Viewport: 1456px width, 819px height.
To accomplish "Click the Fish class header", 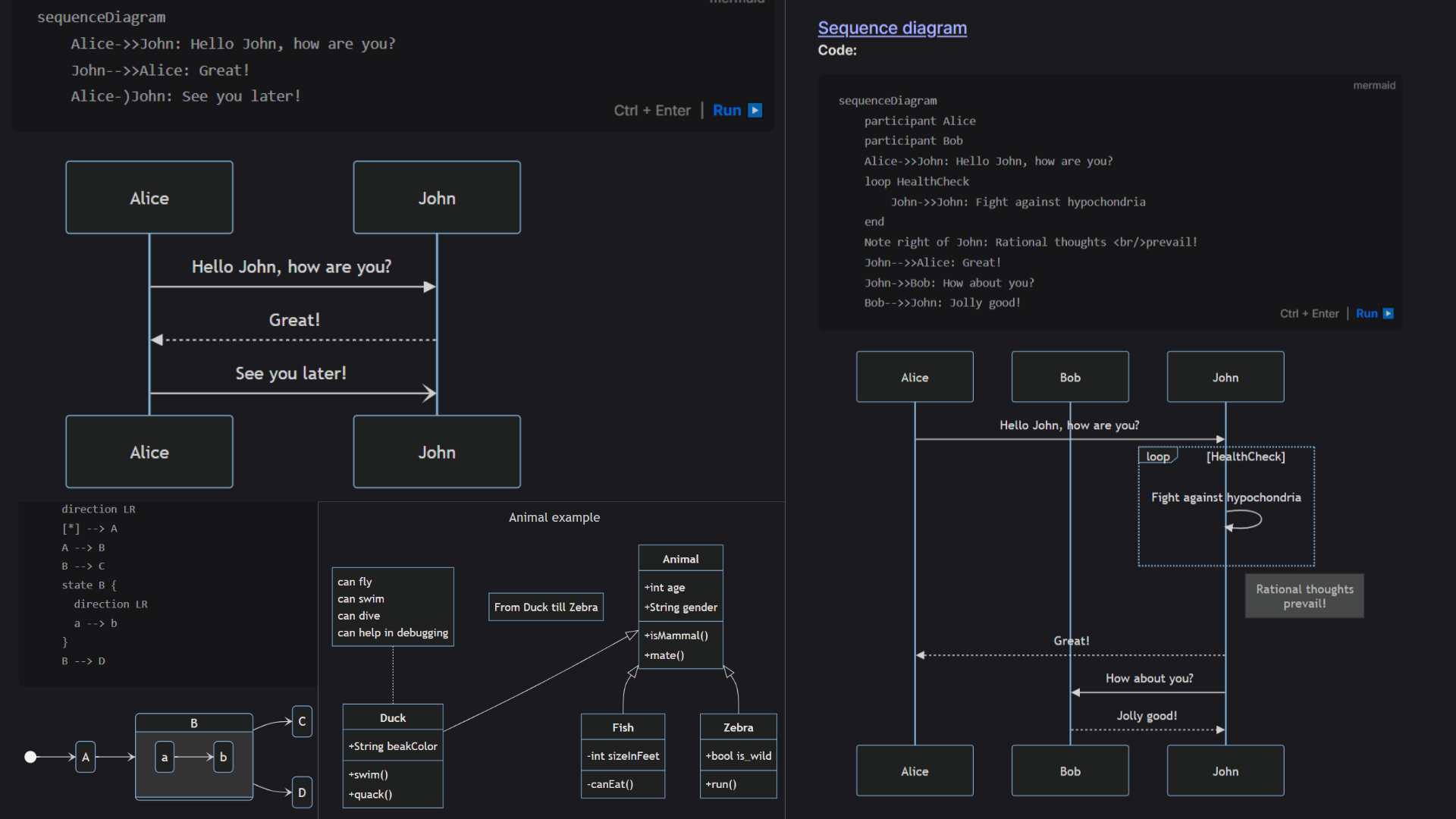I will [x=623, y=727].
